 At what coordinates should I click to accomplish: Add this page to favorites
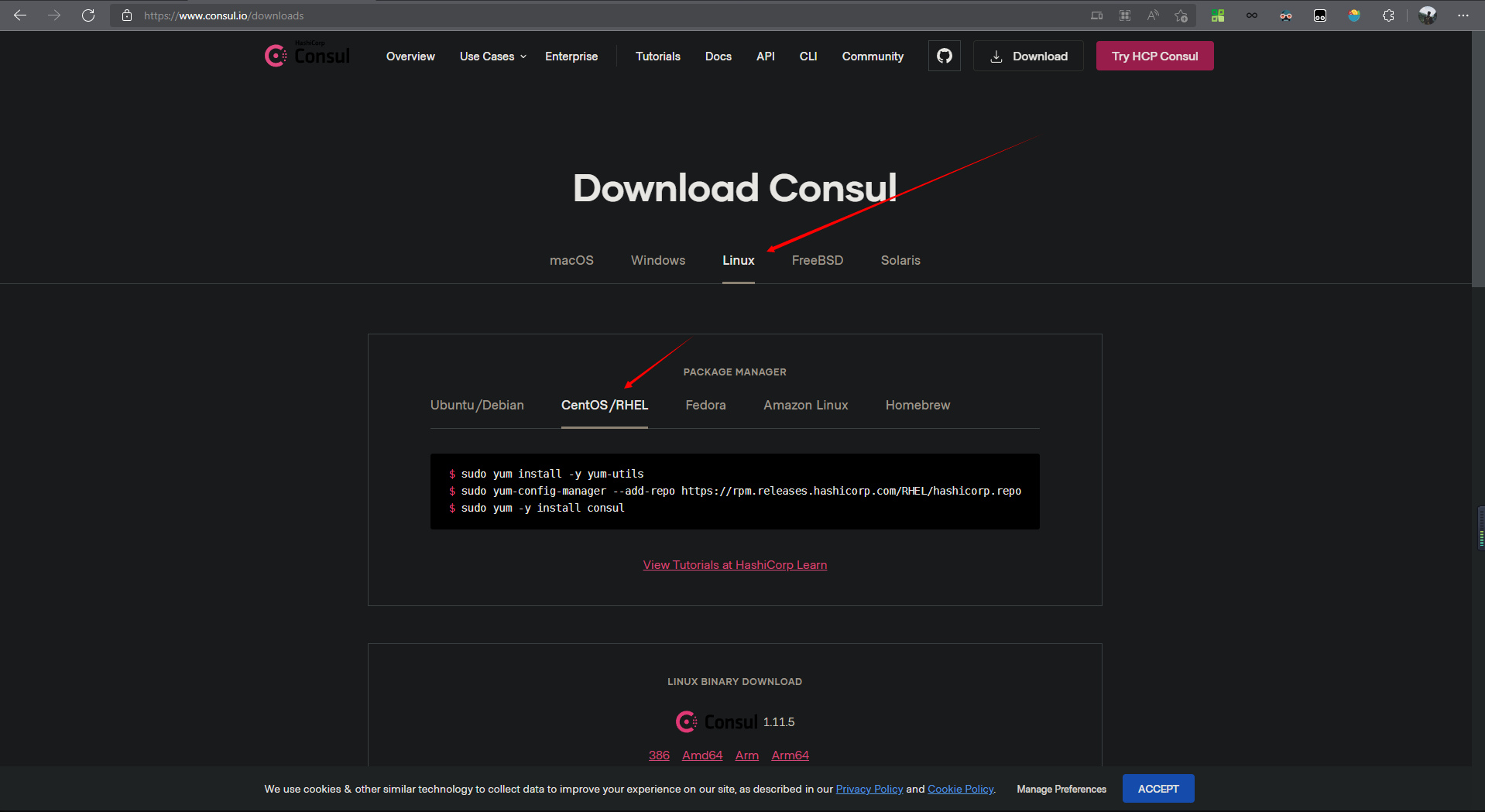click(1181, 15)
